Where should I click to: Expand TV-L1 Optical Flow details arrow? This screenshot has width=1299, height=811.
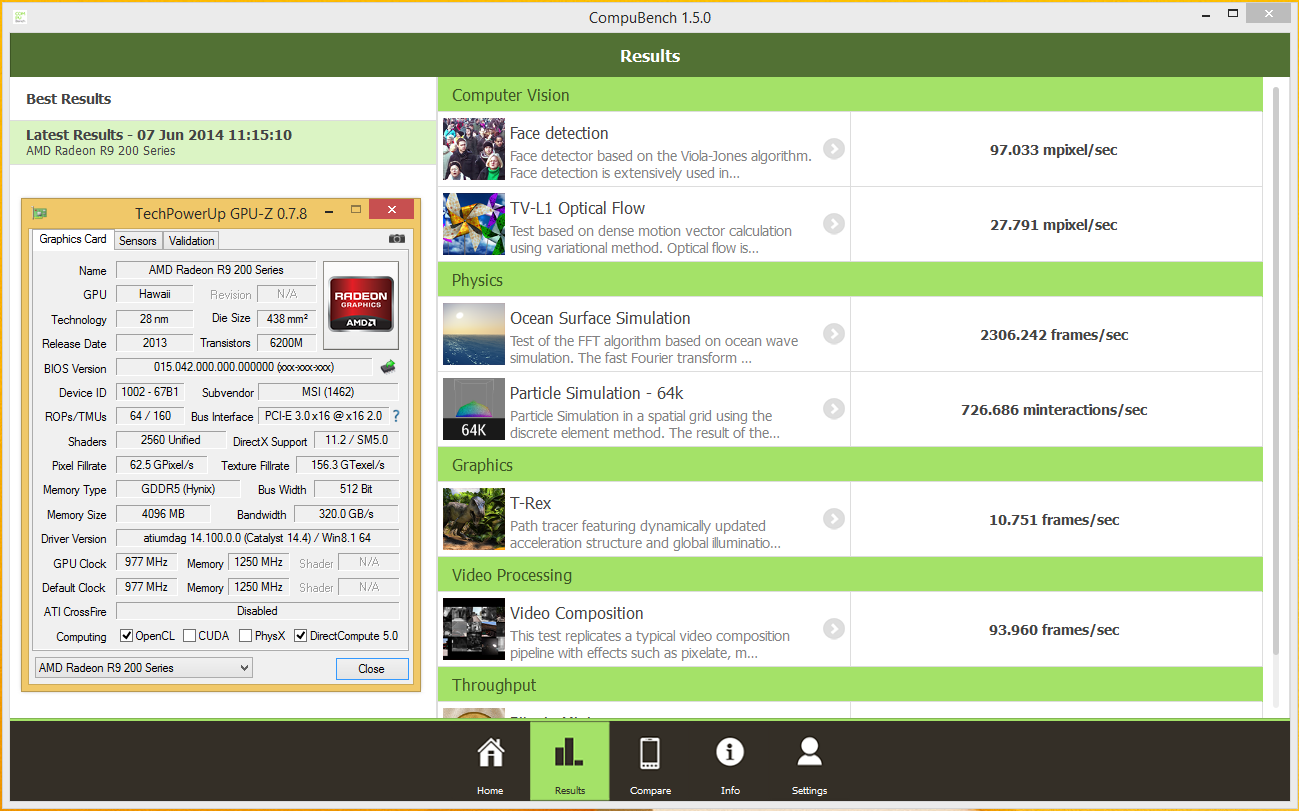pos(834,224)
